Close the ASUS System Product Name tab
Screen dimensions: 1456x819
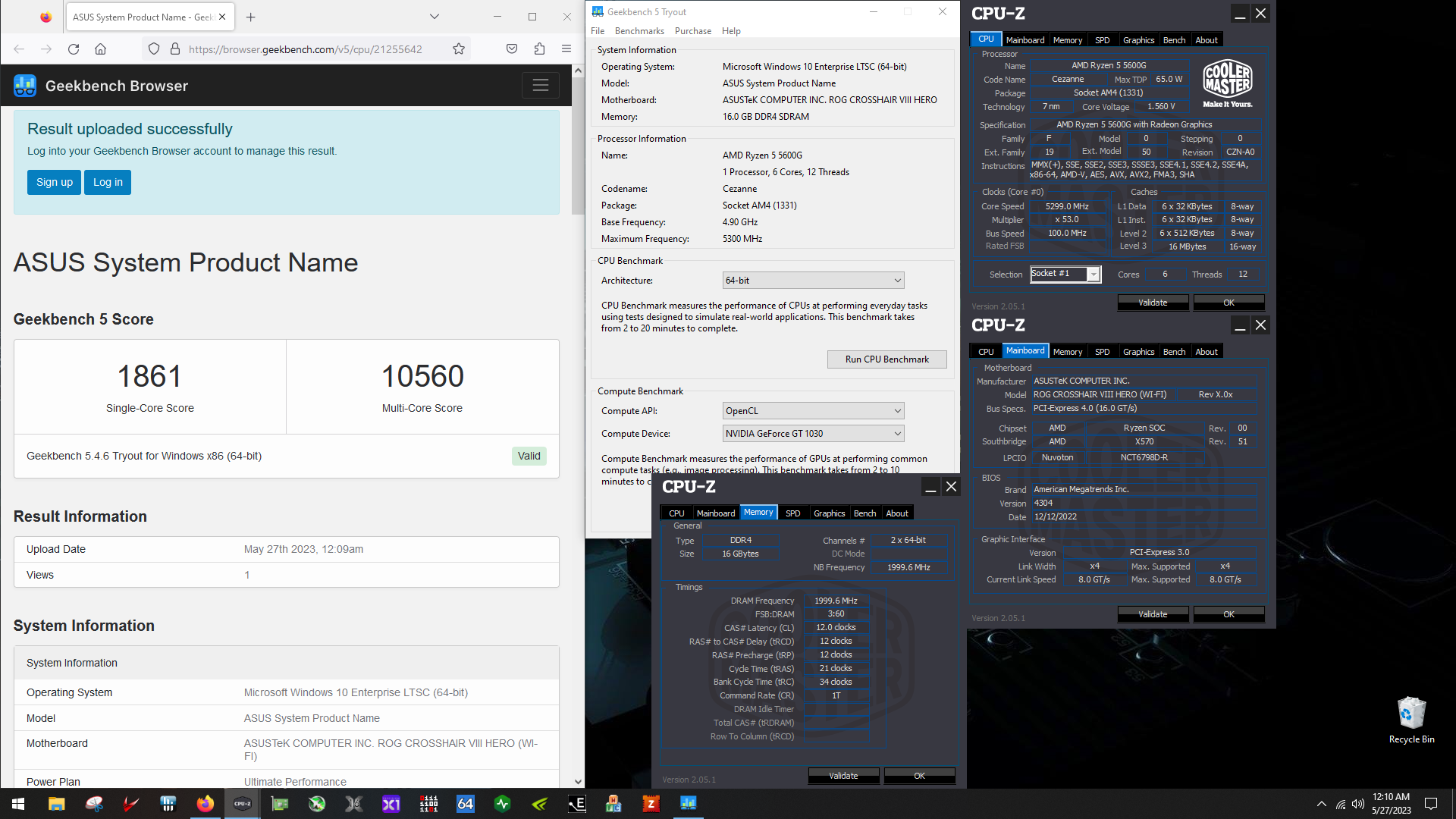click(222, 17)
